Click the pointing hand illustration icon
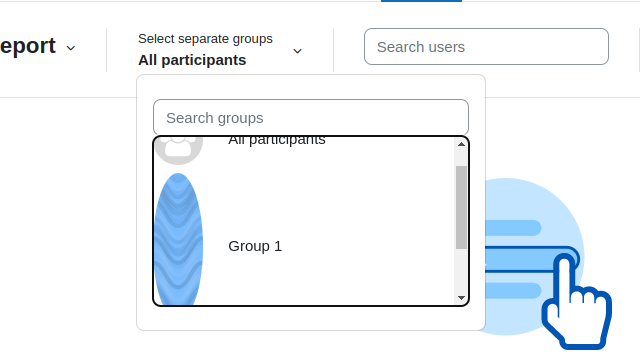This screenshot has width=640, height=361. [576, 302]
